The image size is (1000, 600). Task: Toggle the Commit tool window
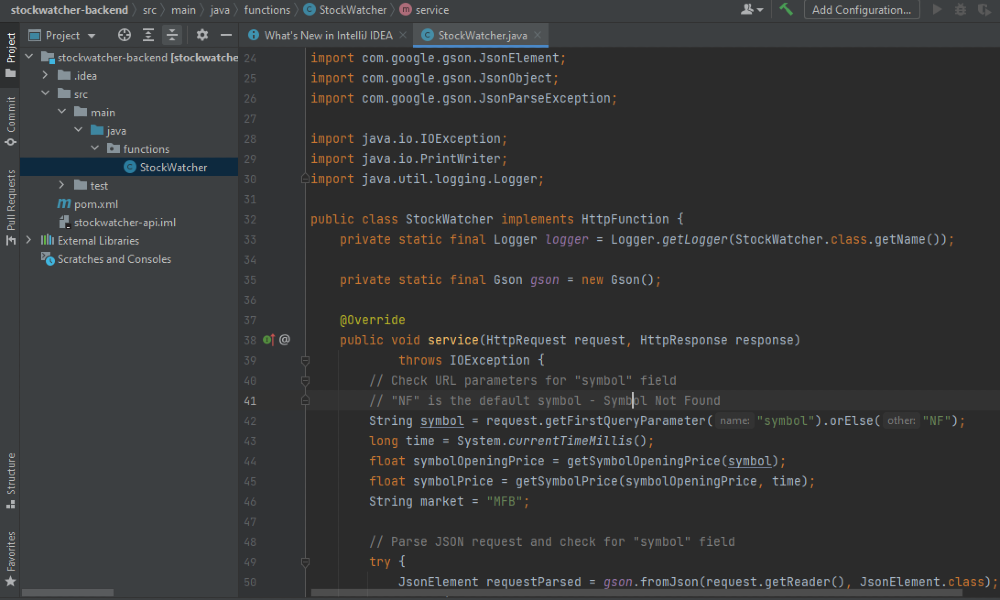pyautogui.click(x=10, y=120)
